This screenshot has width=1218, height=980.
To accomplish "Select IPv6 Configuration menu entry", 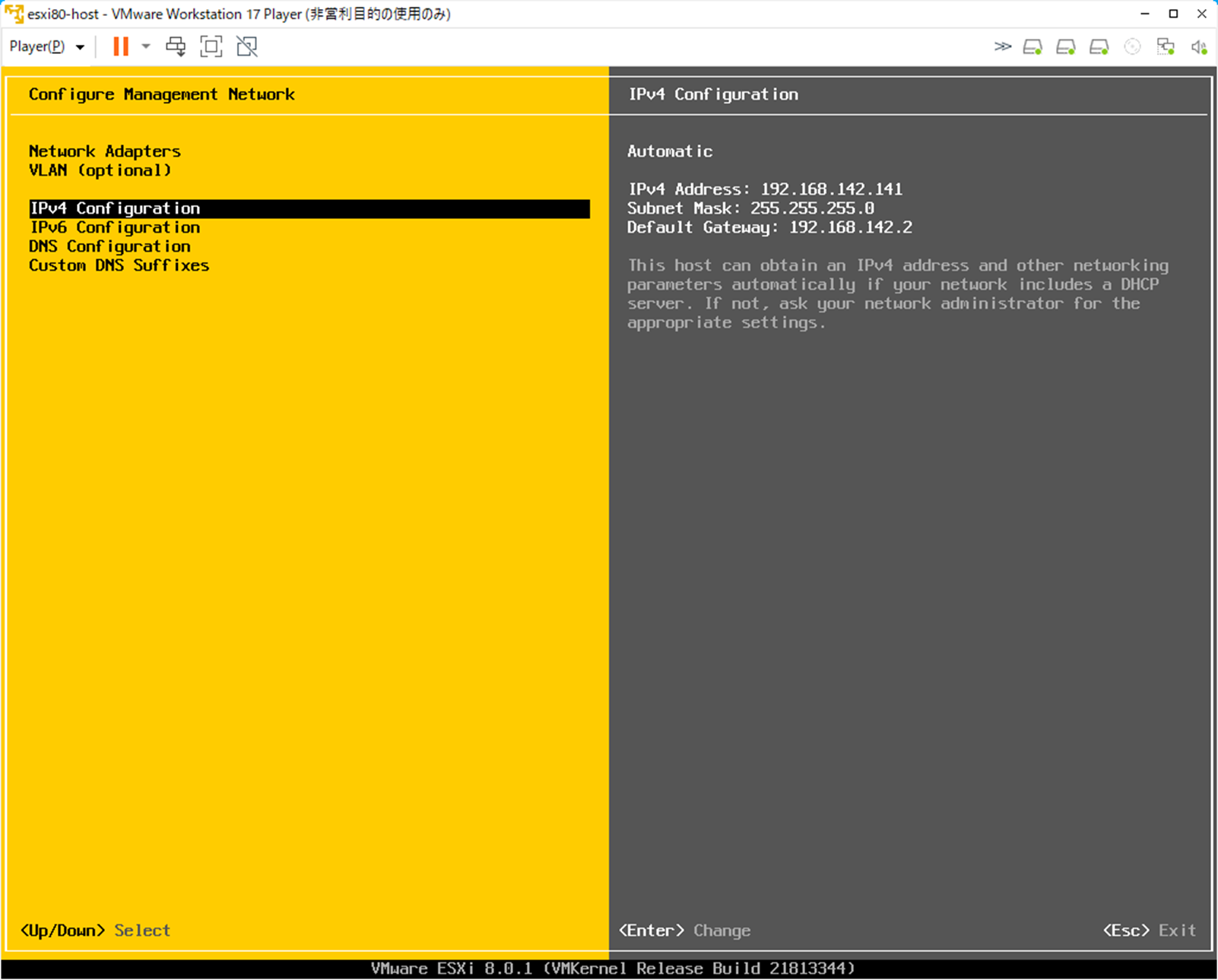I will click(x=115, y=227).
